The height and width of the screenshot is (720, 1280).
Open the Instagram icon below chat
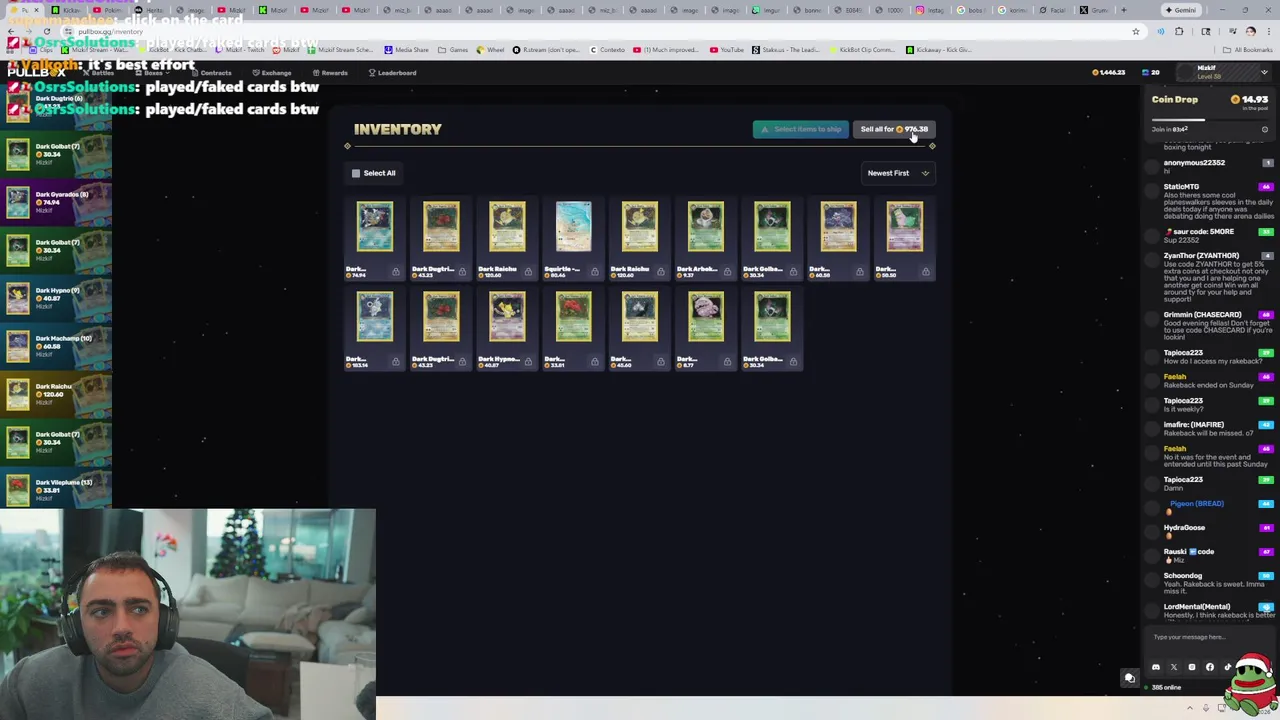(x=1192, y=667)
